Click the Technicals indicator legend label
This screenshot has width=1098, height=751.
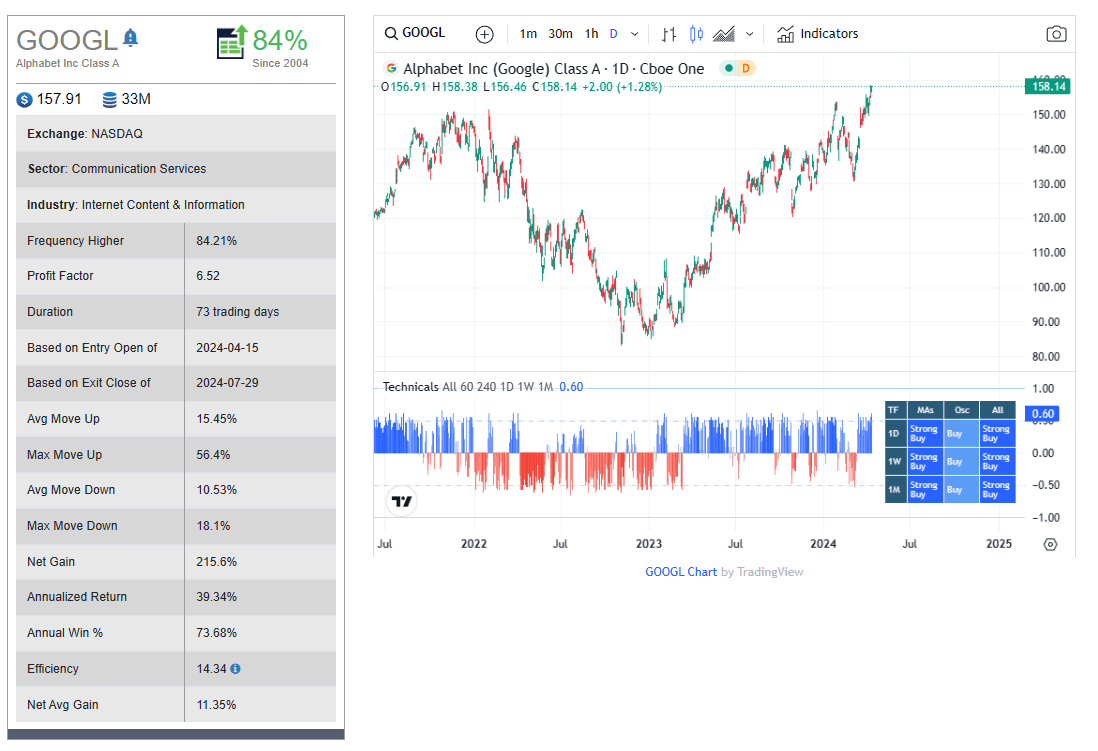410,387
